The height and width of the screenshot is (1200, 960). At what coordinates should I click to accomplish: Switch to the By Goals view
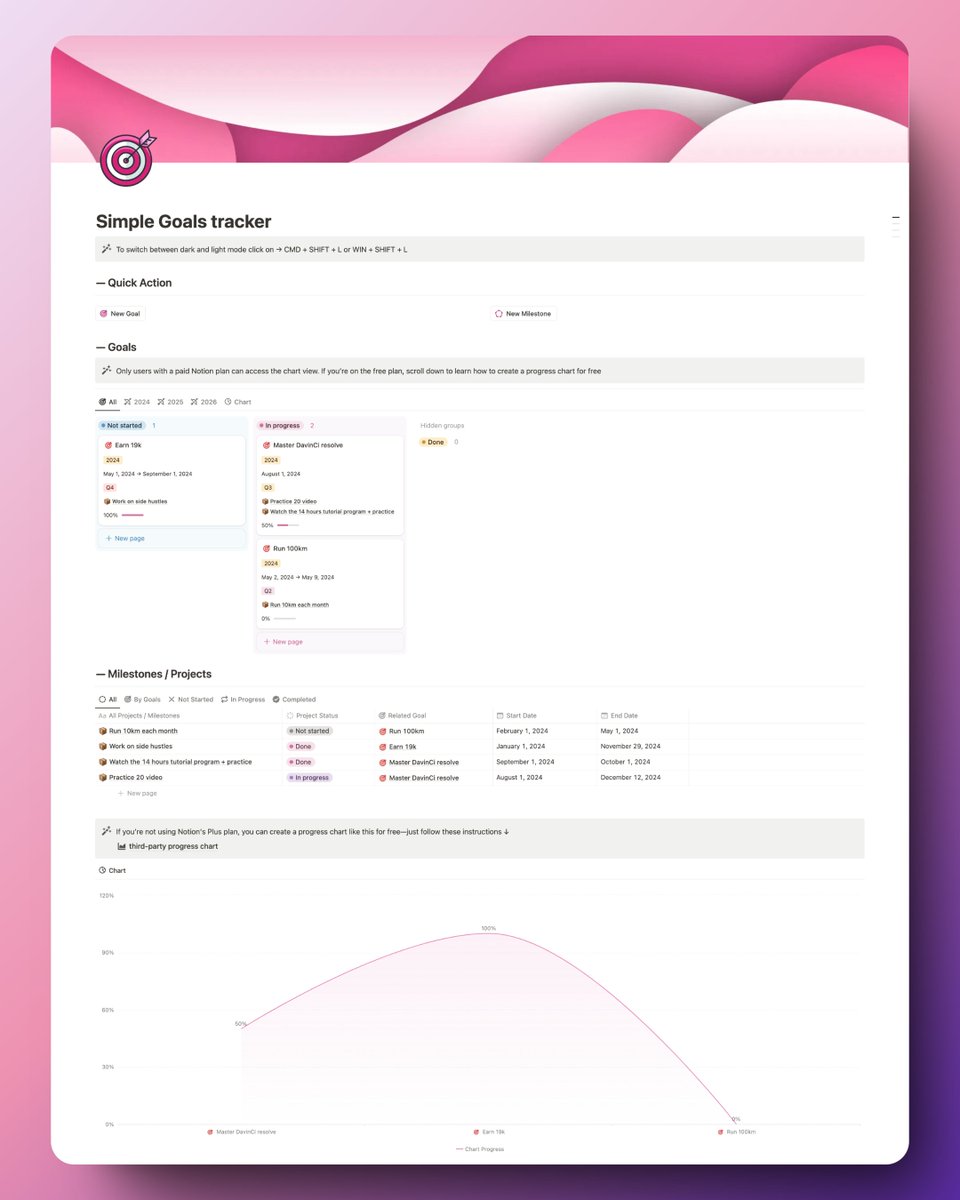point(144,699)
